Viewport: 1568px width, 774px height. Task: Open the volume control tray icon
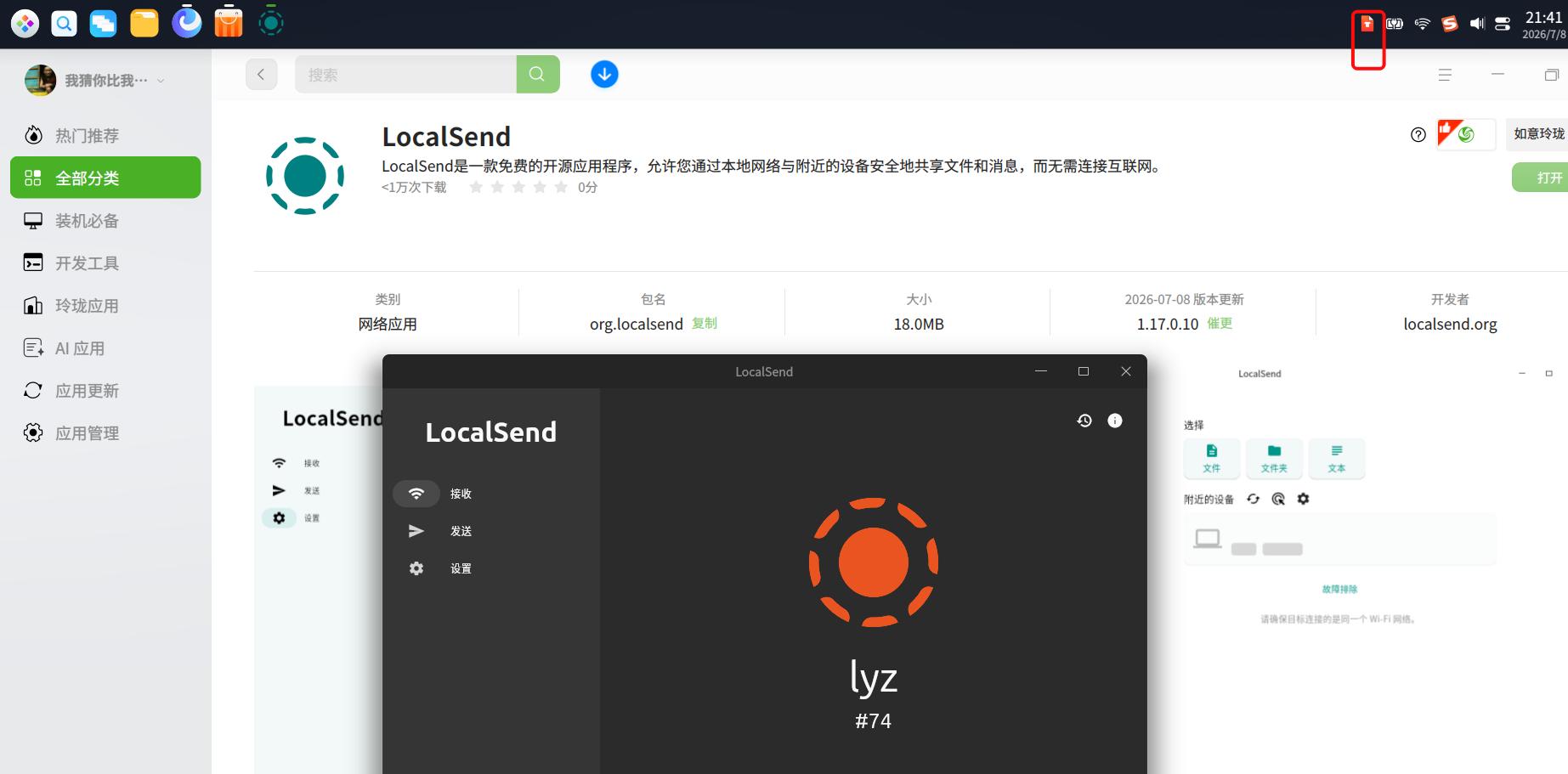[1477, 24]
